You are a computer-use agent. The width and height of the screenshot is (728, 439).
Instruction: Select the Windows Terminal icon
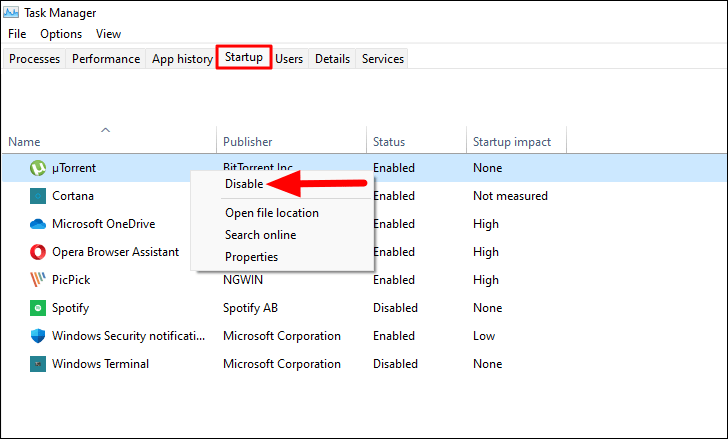click(x=38, y=364)
